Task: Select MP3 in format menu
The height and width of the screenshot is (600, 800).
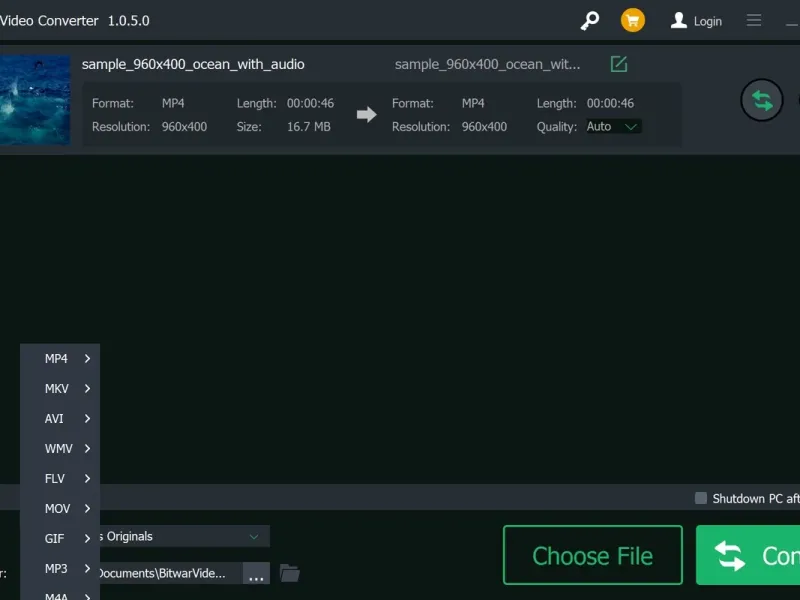Action: pyautogui.click(x=60, y=569)
